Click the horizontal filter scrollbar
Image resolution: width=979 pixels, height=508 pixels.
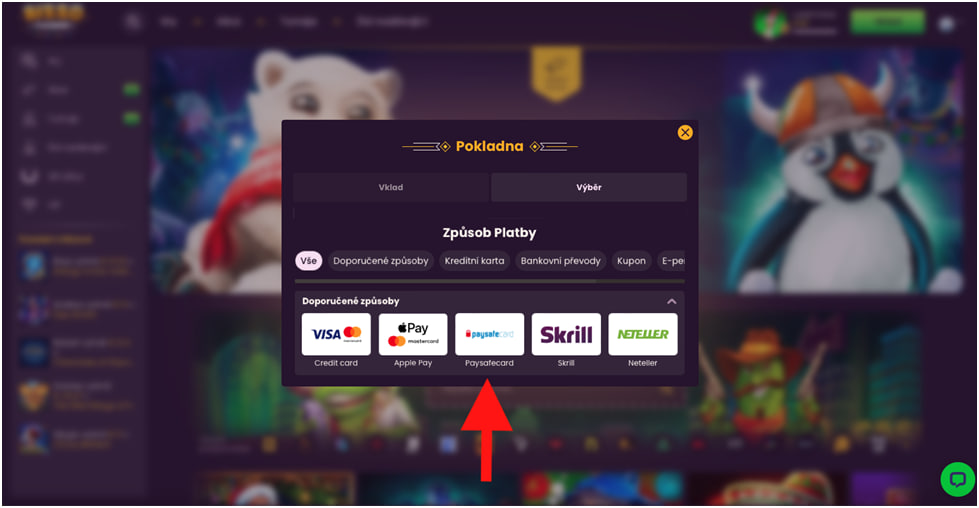(445, 281)
